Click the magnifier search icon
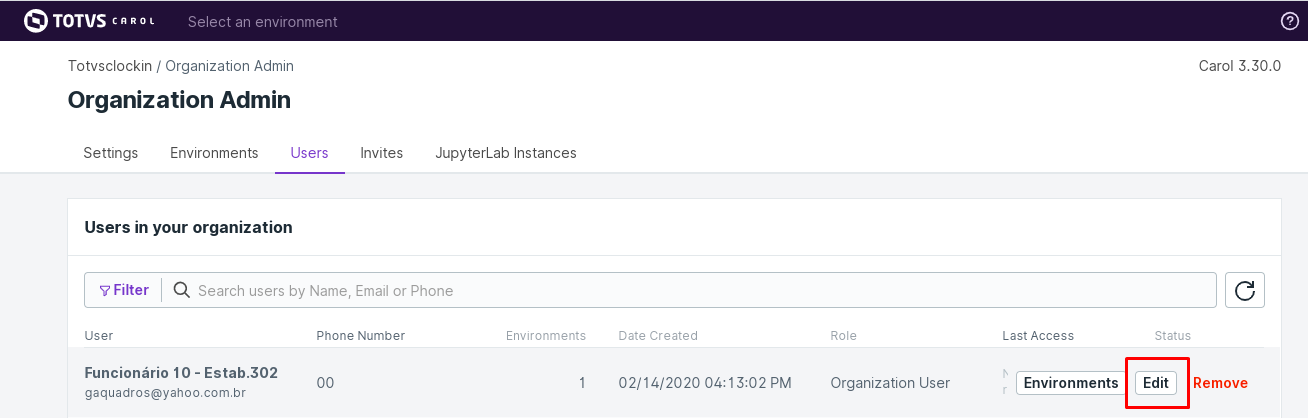Image resolution: width=1308 pixels, height=418 pixels. (x=182, y=290)
